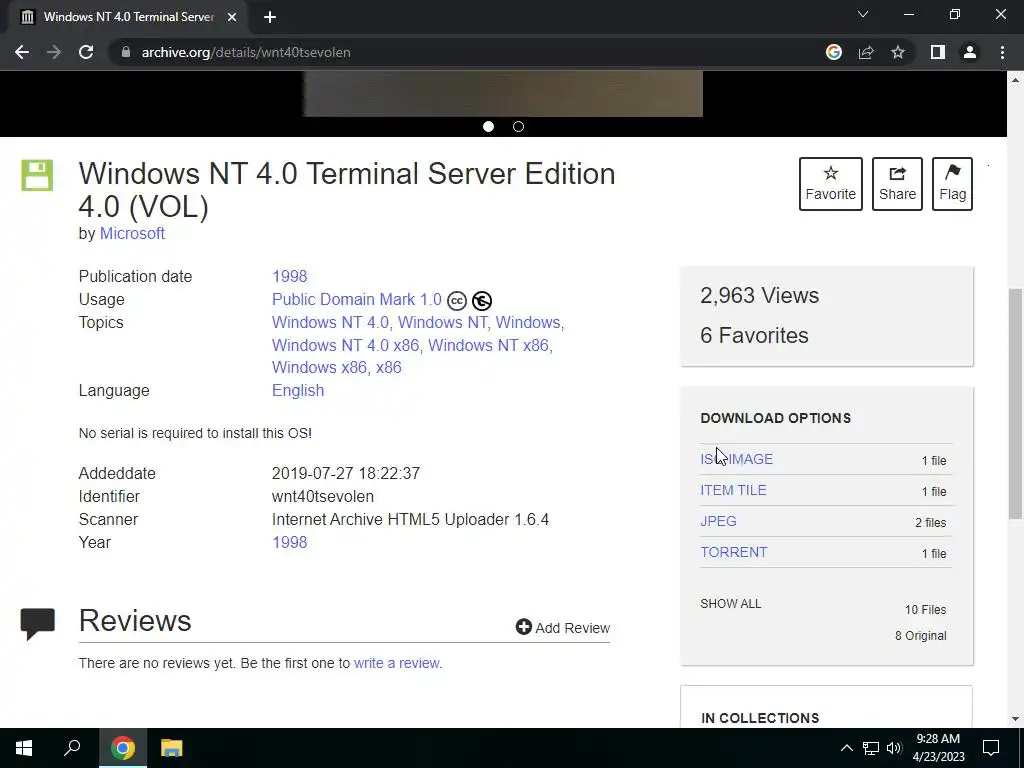
Task: Open the 1998 publication date link
Action: tap(289, 276)
